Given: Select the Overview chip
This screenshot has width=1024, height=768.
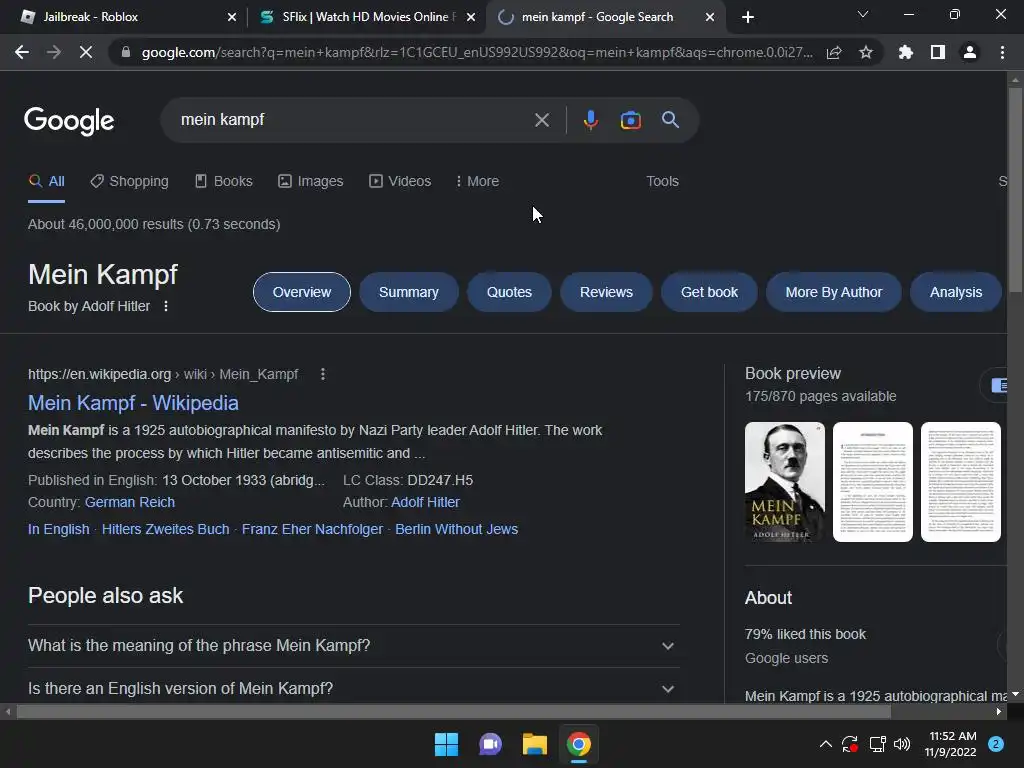Looking at the screenshot, I should coord(302,292).
